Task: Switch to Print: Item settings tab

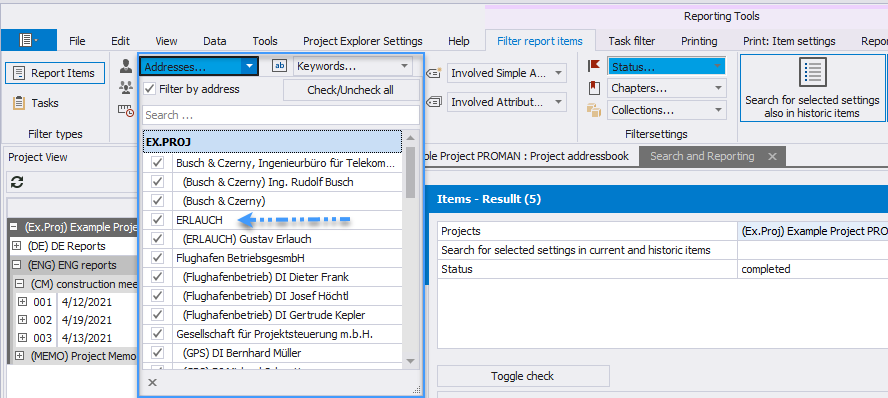Action: 789,41
